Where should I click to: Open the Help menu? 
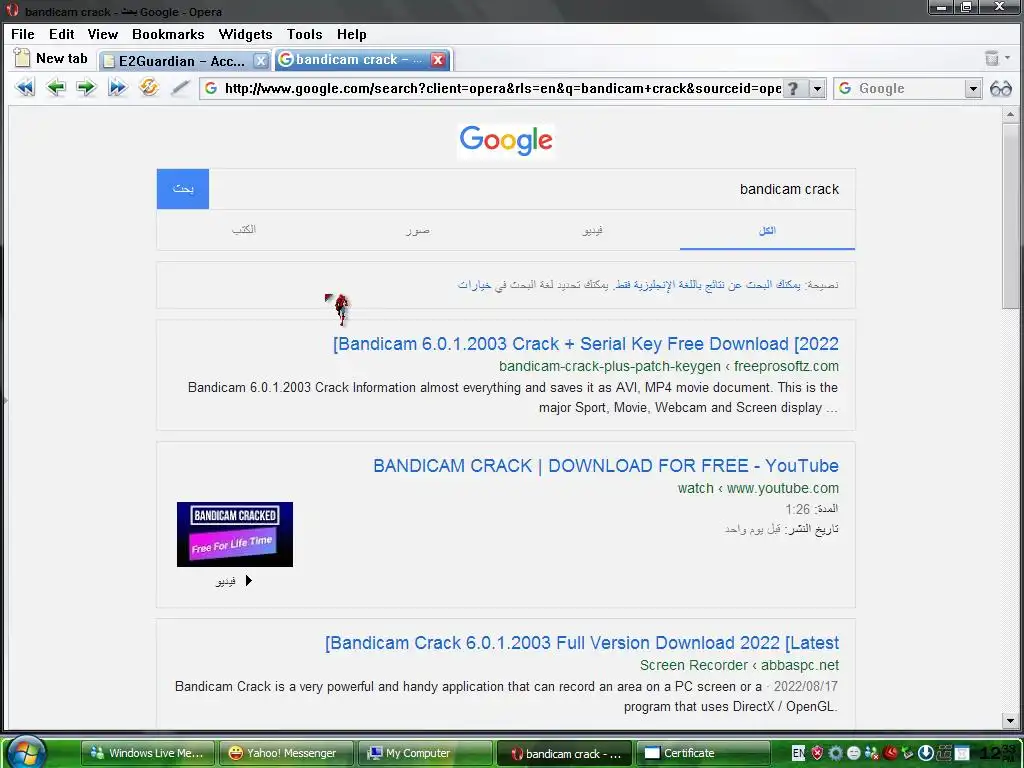(x=351, y=34)
